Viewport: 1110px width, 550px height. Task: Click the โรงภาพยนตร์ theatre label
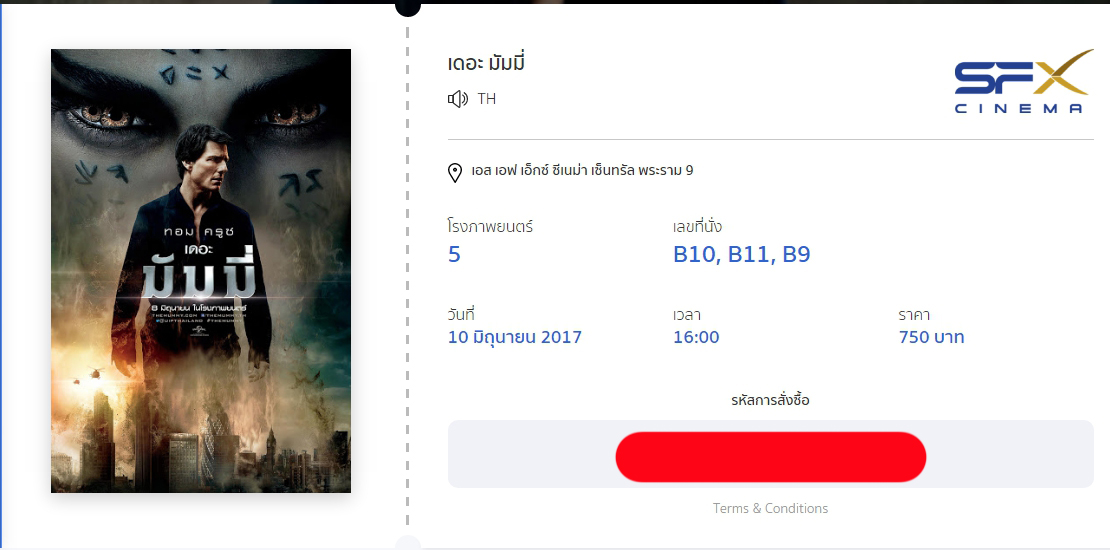[x=491, y=227]
